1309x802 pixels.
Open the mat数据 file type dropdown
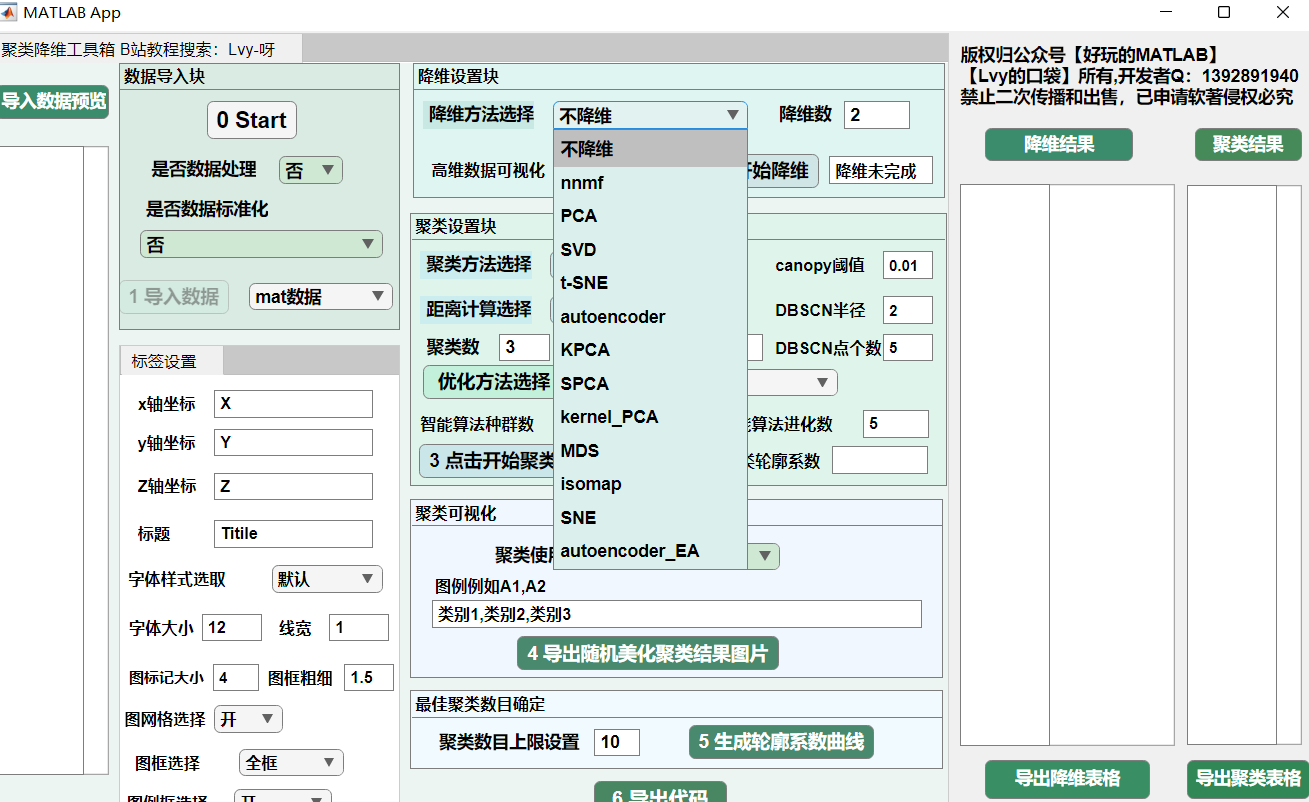pos(320,296)
